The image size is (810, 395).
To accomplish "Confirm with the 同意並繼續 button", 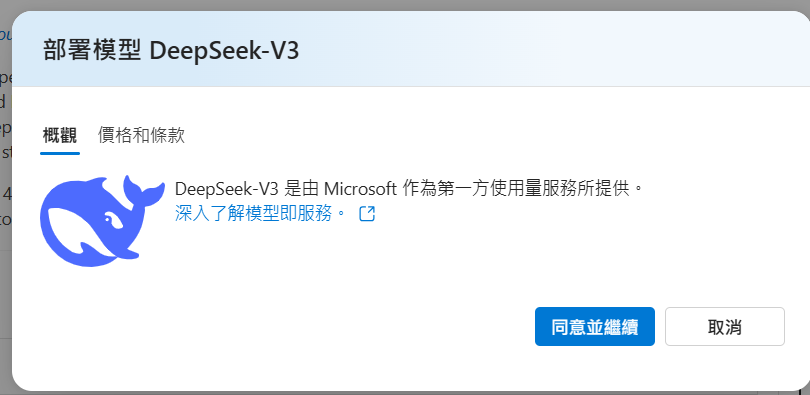I will click(x=595, y=326).
